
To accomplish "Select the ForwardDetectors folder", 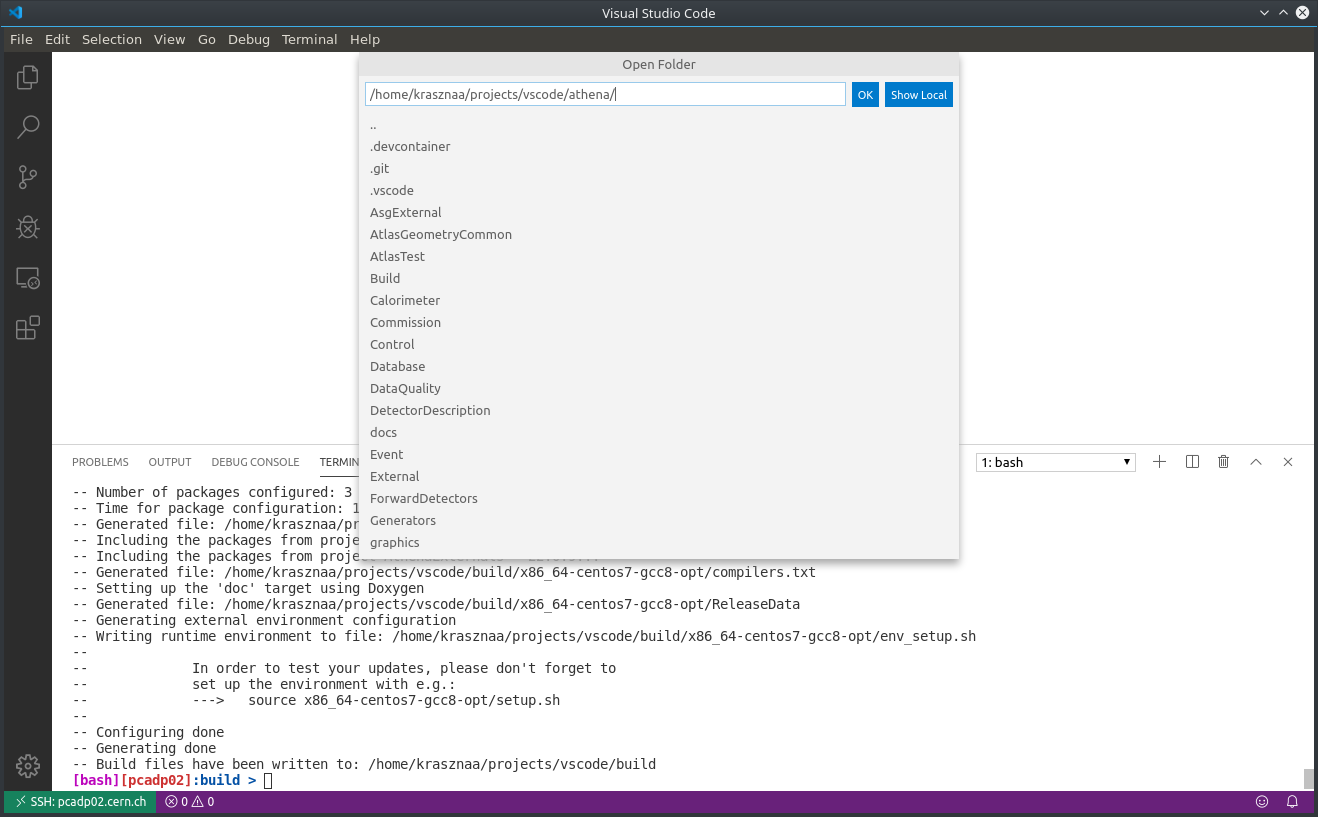I will [x=659, y=499].
